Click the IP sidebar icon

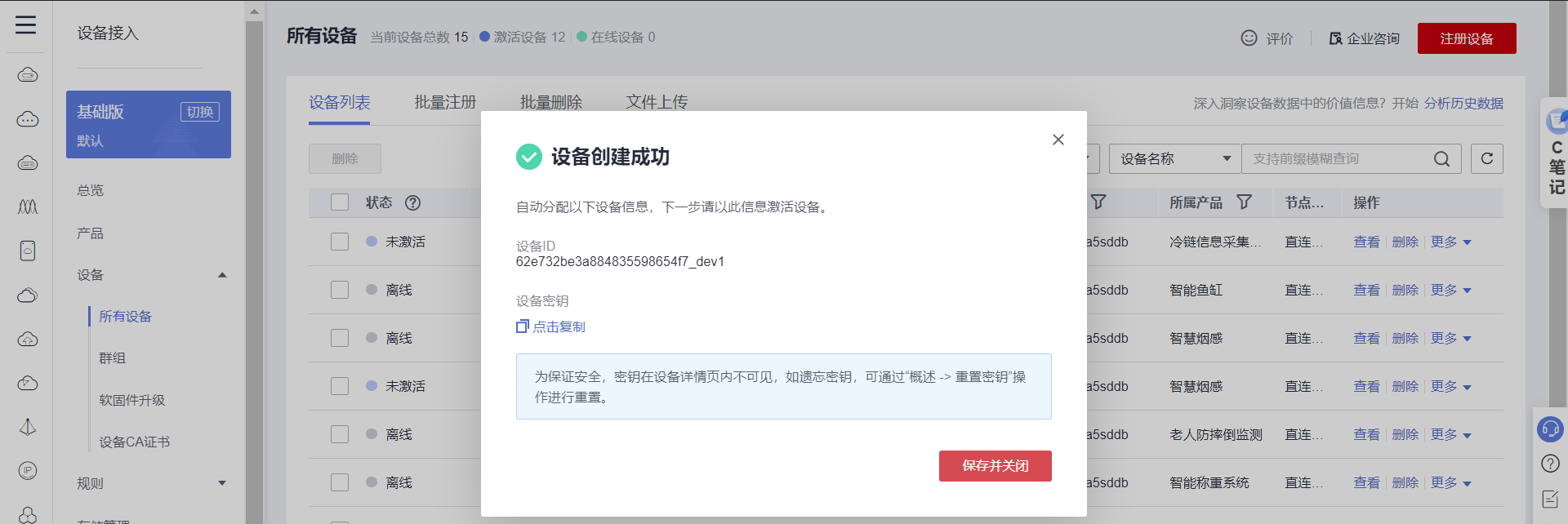point(28,470)
